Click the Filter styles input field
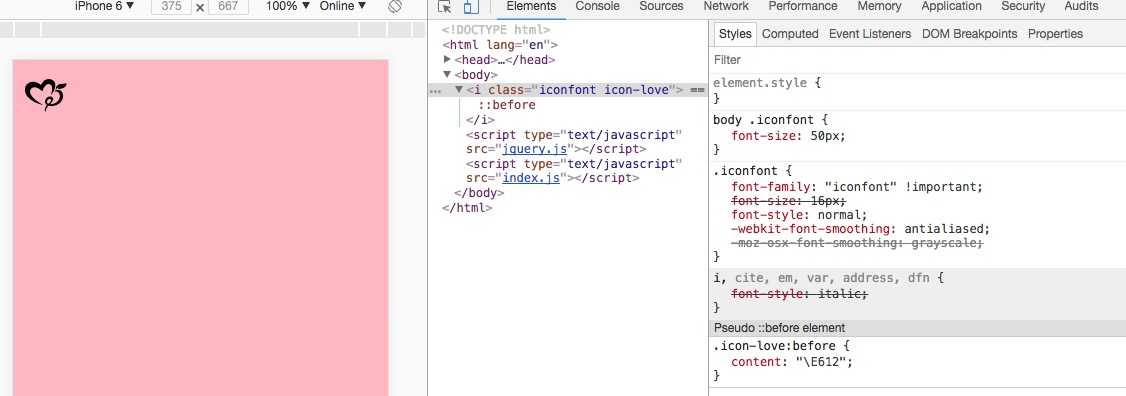The image size is (1126, 396). (917, 60)
